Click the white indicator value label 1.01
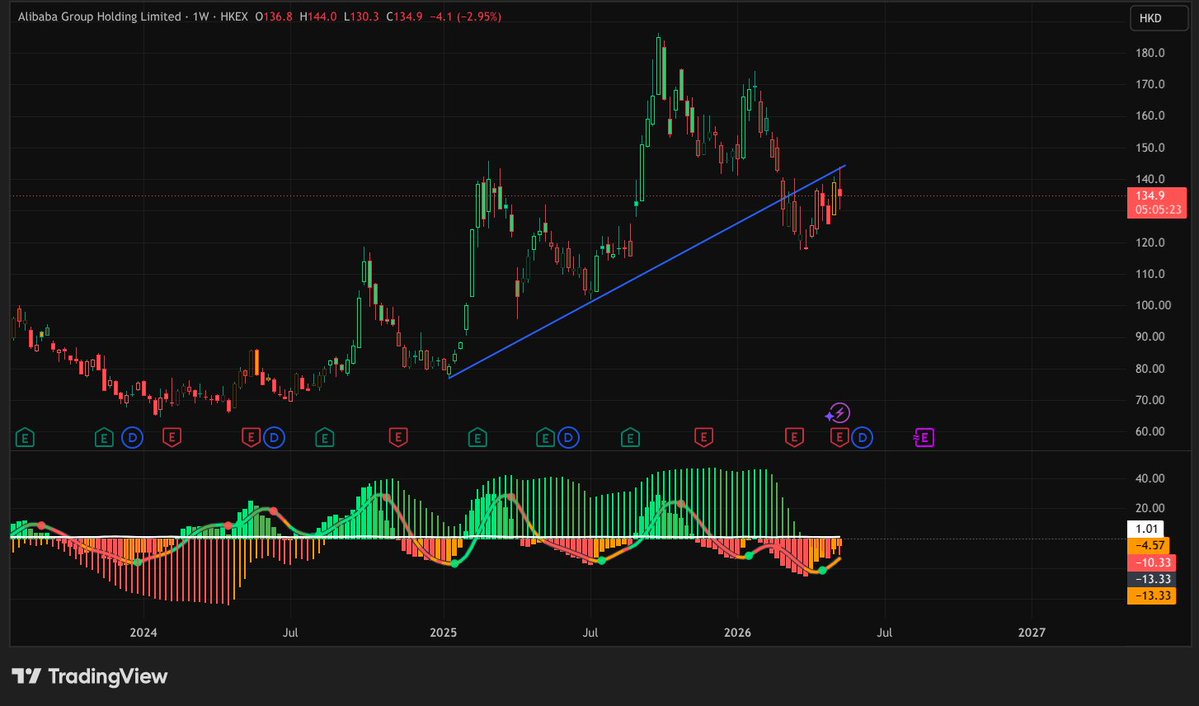 1145,529
